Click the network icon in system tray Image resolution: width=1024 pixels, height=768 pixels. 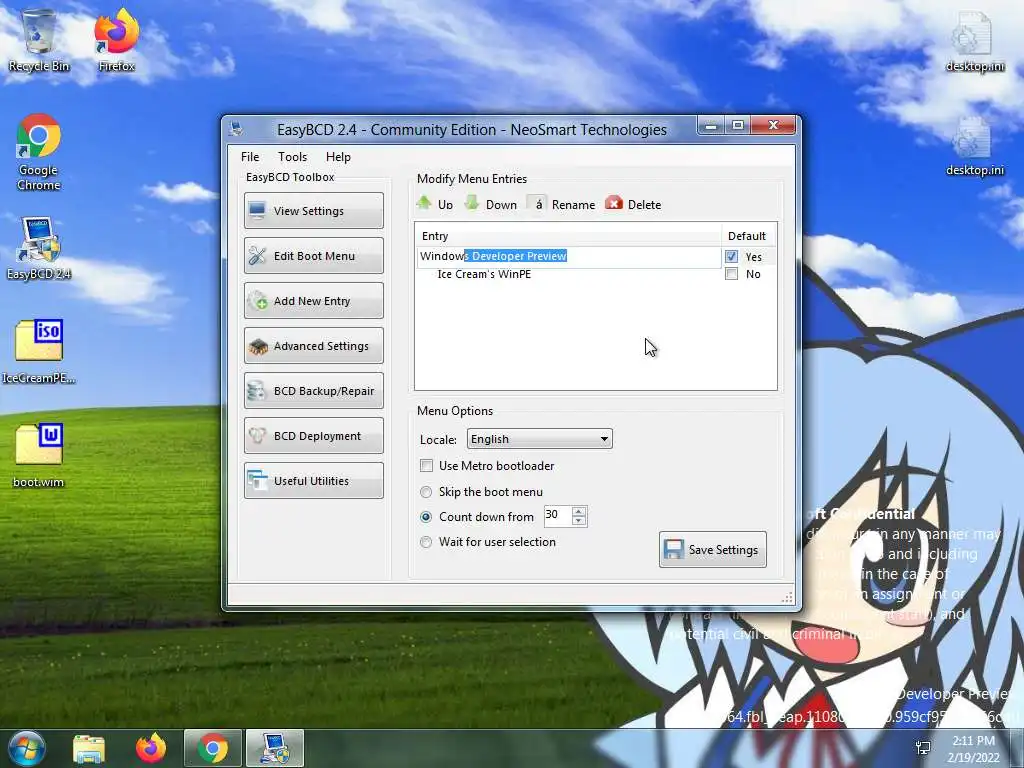(923, 748)
